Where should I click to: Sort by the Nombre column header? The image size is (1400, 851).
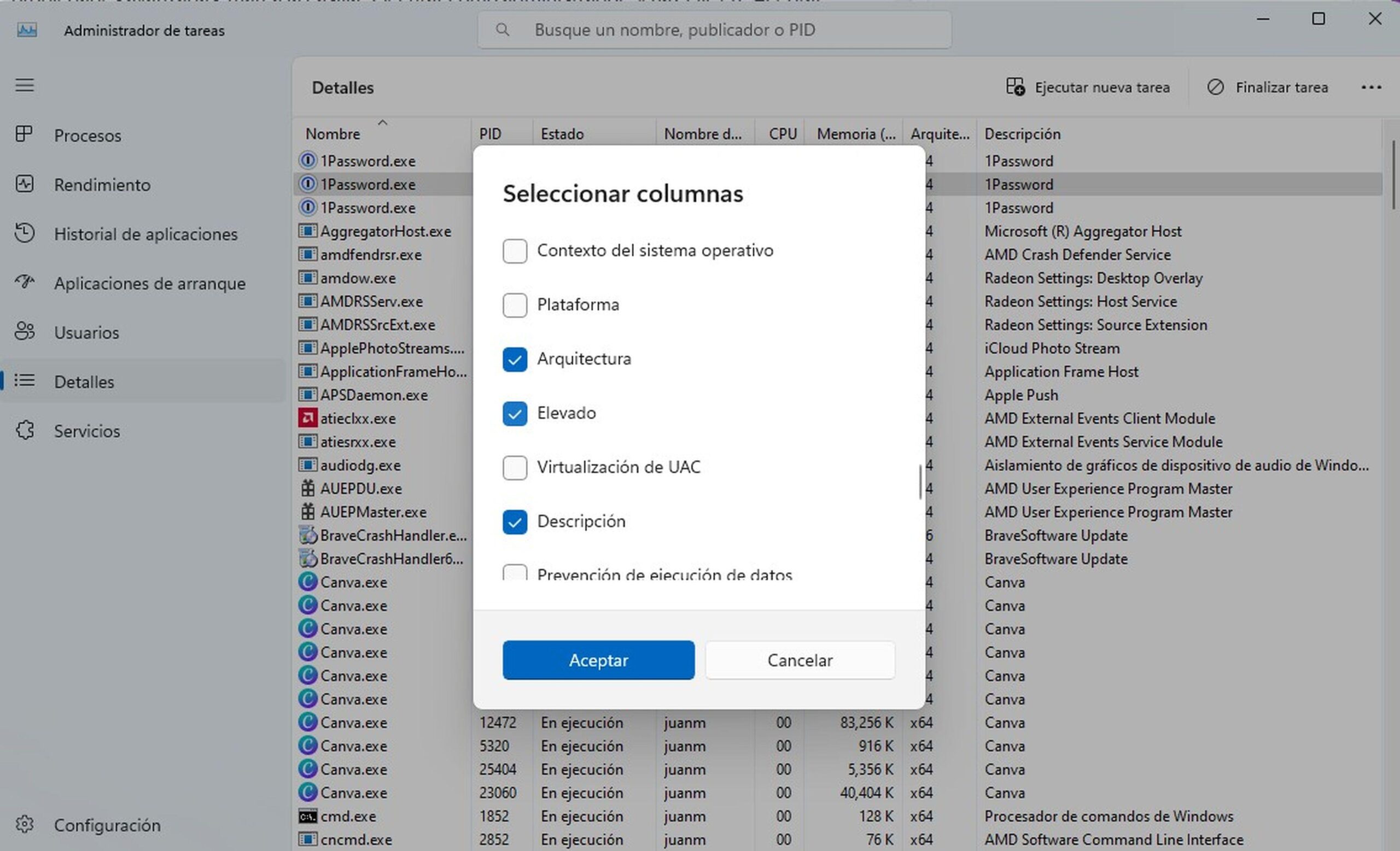333,134
